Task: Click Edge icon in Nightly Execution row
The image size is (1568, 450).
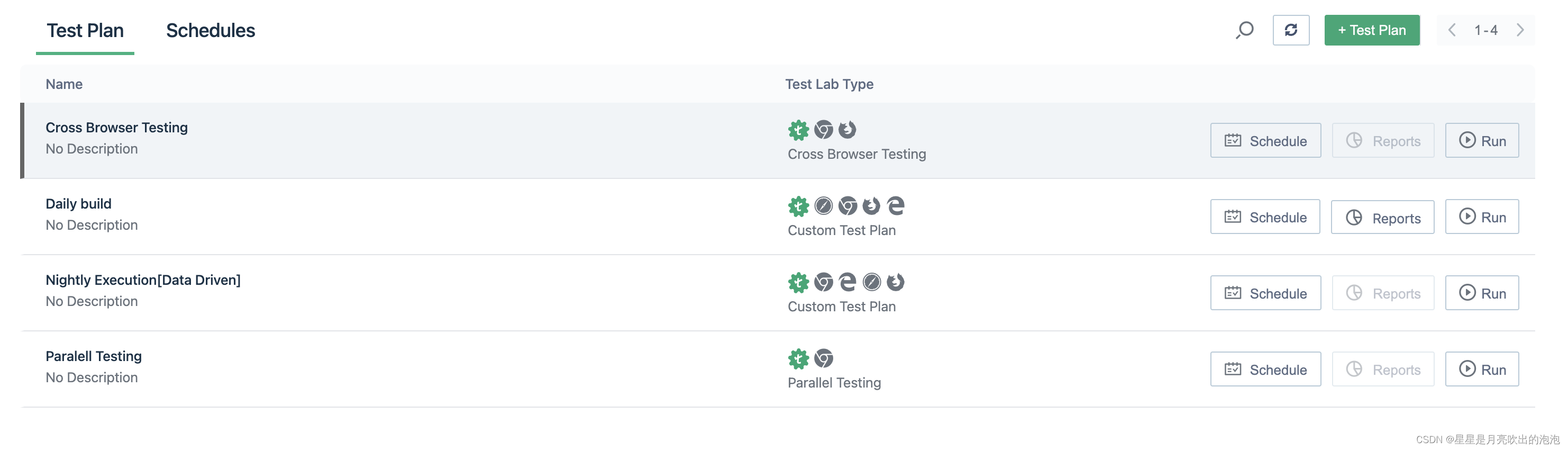Action: click(x=847, y=282)
